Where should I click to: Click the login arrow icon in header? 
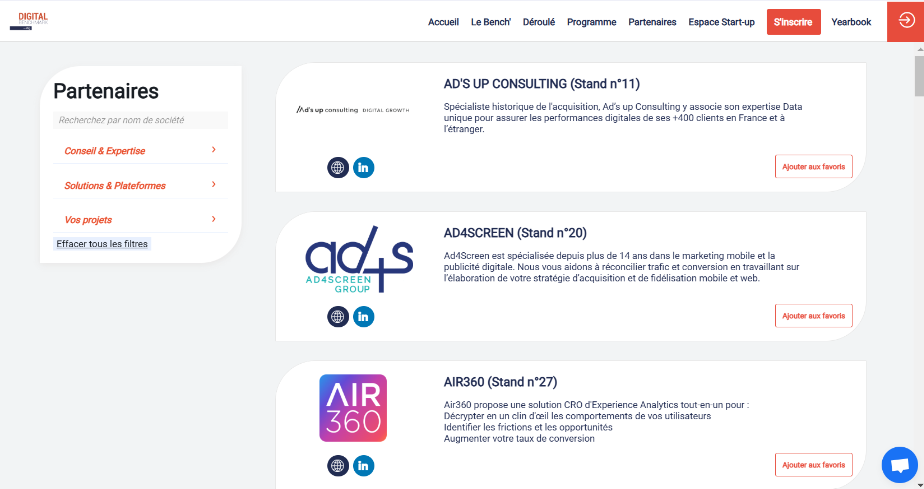tap(906, 21)
